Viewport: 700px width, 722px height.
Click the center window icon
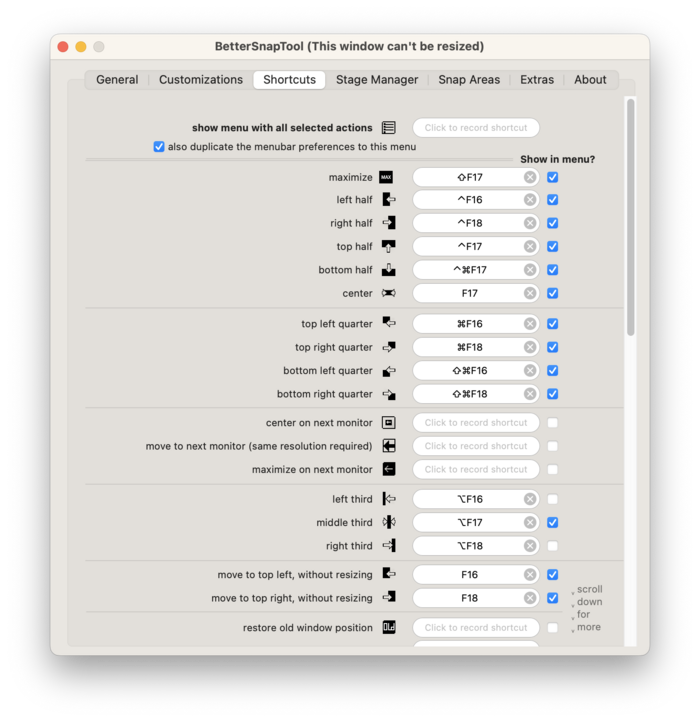point(389,293)
